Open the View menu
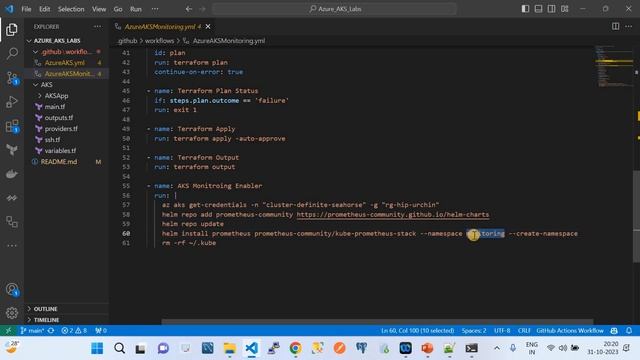This screenshot has width=640, height=360. (x=99, y=9)
